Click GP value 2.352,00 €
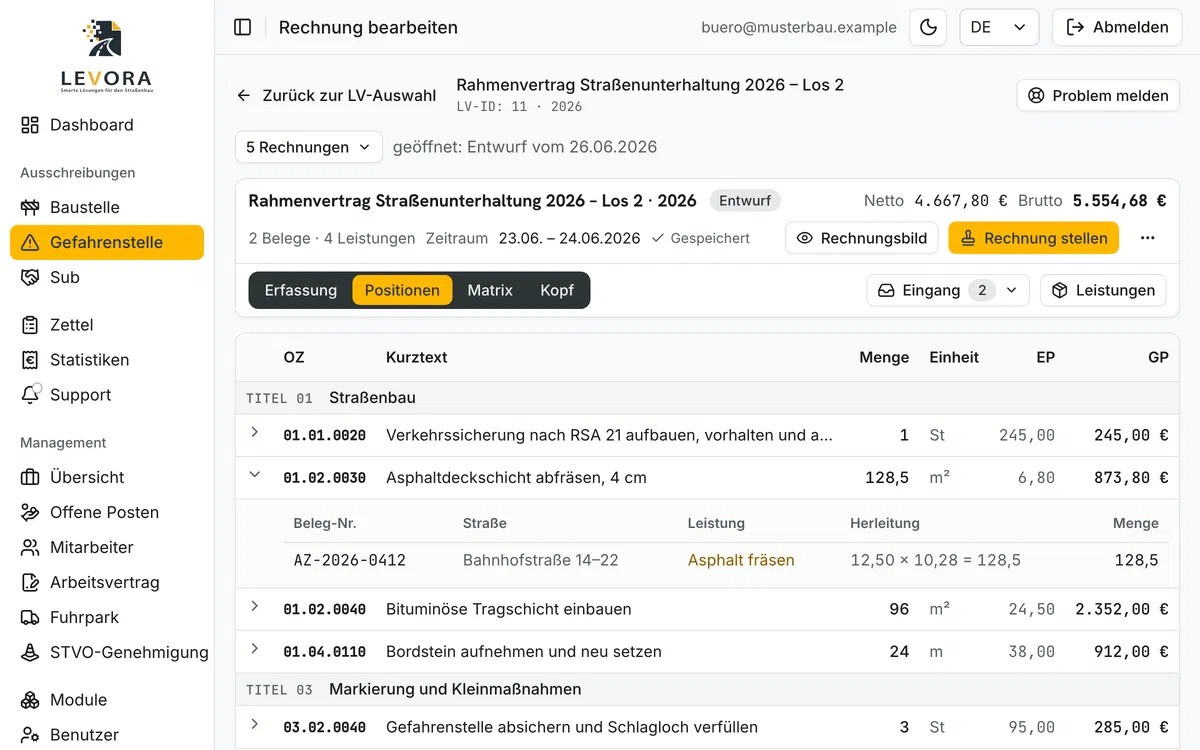 1121,609
